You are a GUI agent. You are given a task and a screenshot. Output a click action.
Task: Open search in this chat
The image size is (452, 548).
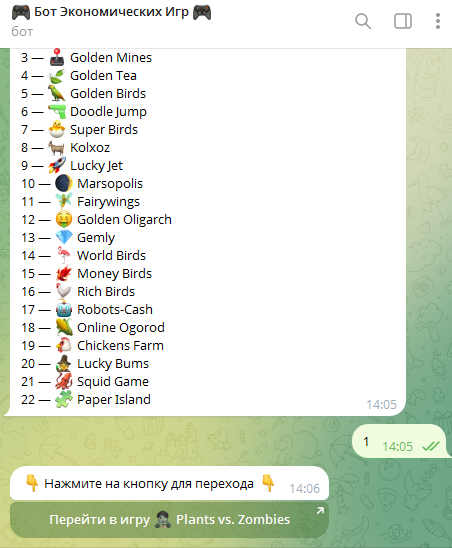pyautogui.click(x=363, y=21)
